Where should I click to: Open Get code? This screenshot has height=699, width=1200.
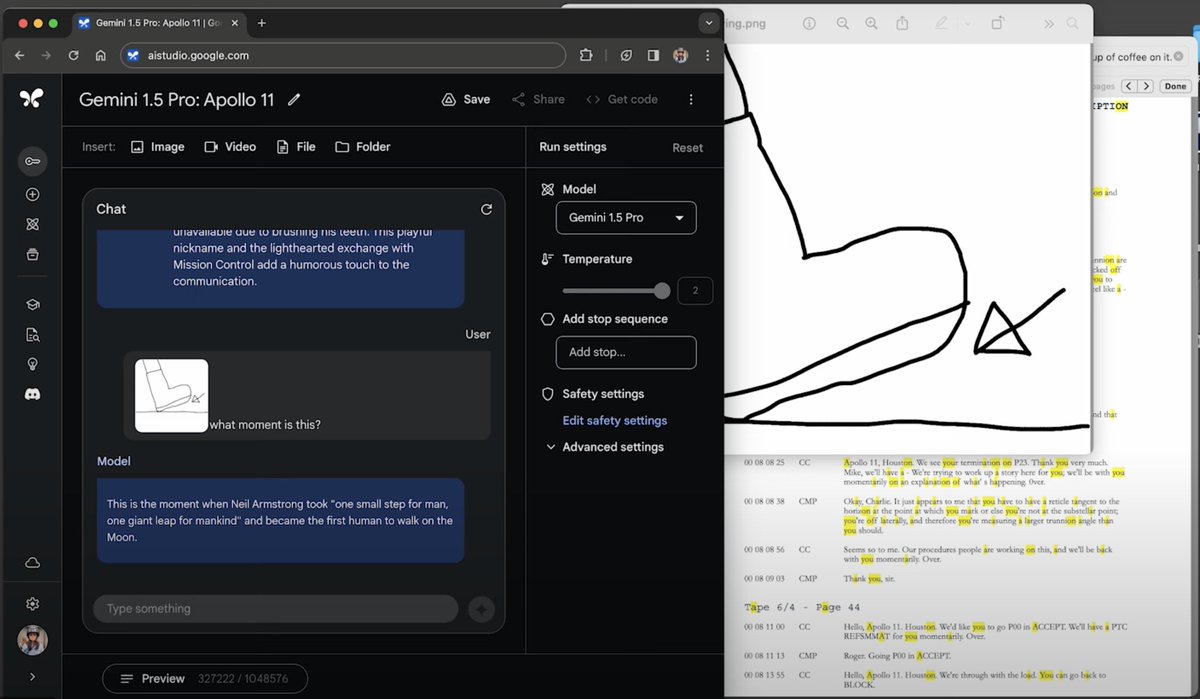click(622, 99)
